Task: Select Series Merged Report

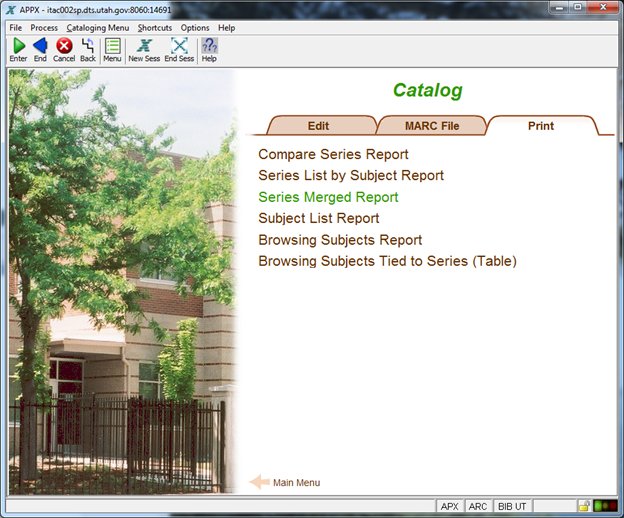Action: [x=328, y=197]
